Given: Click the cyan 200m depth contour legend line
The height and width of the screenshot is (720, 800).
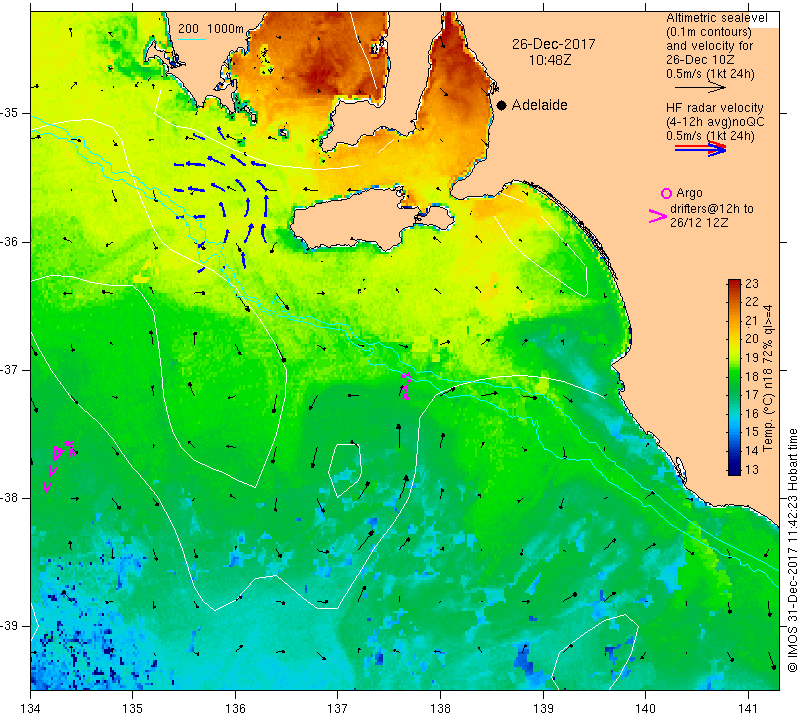Looking at the screenshot, I should (x=191, y=39).
